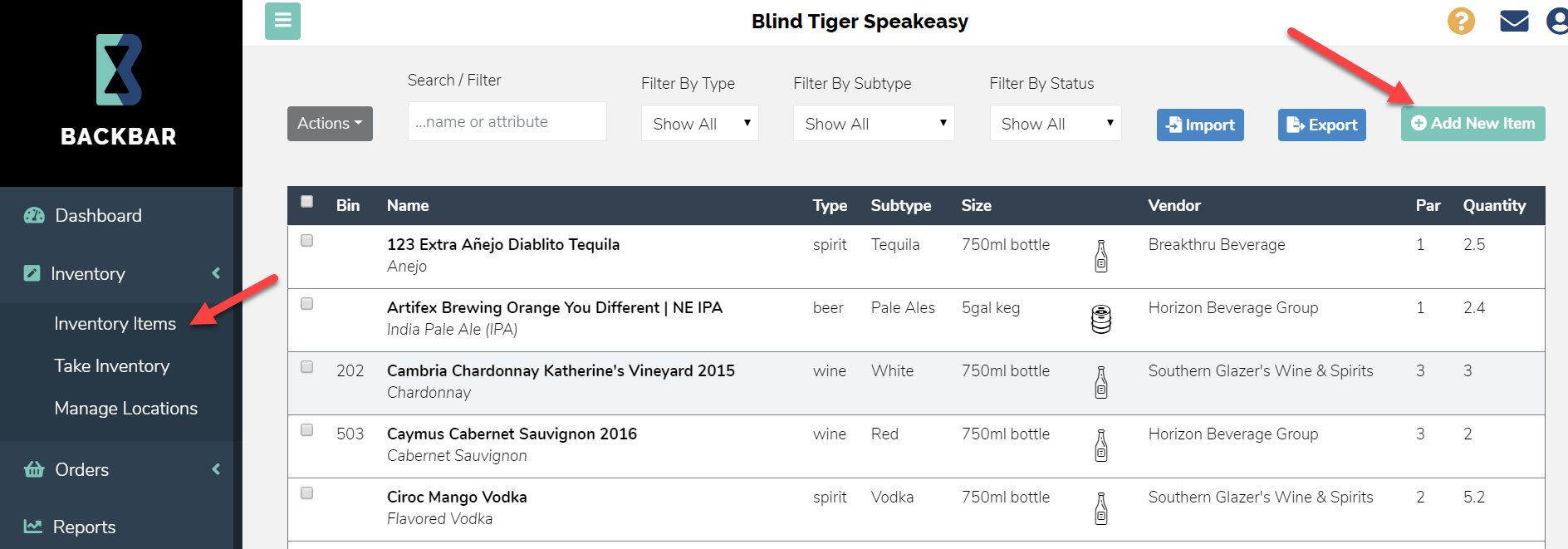Open the help question mark icon
The width and height of the screenshot is (1568, 549).
coord(1461,21)
